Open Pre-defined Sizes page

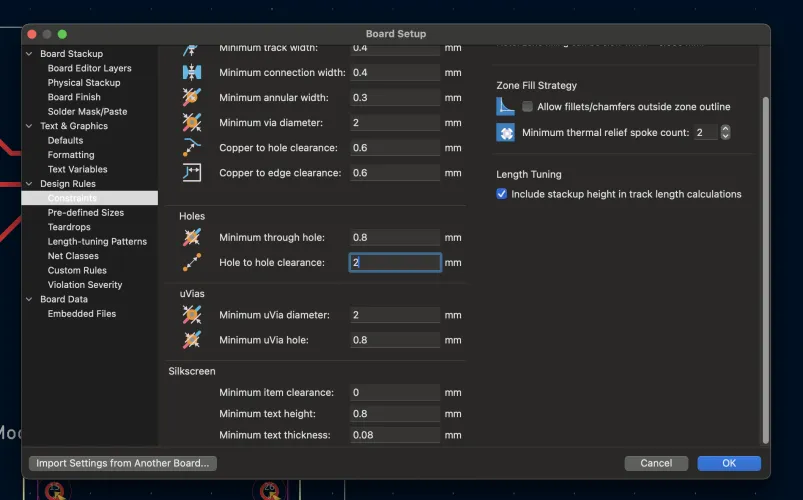(x=86, y=212)
